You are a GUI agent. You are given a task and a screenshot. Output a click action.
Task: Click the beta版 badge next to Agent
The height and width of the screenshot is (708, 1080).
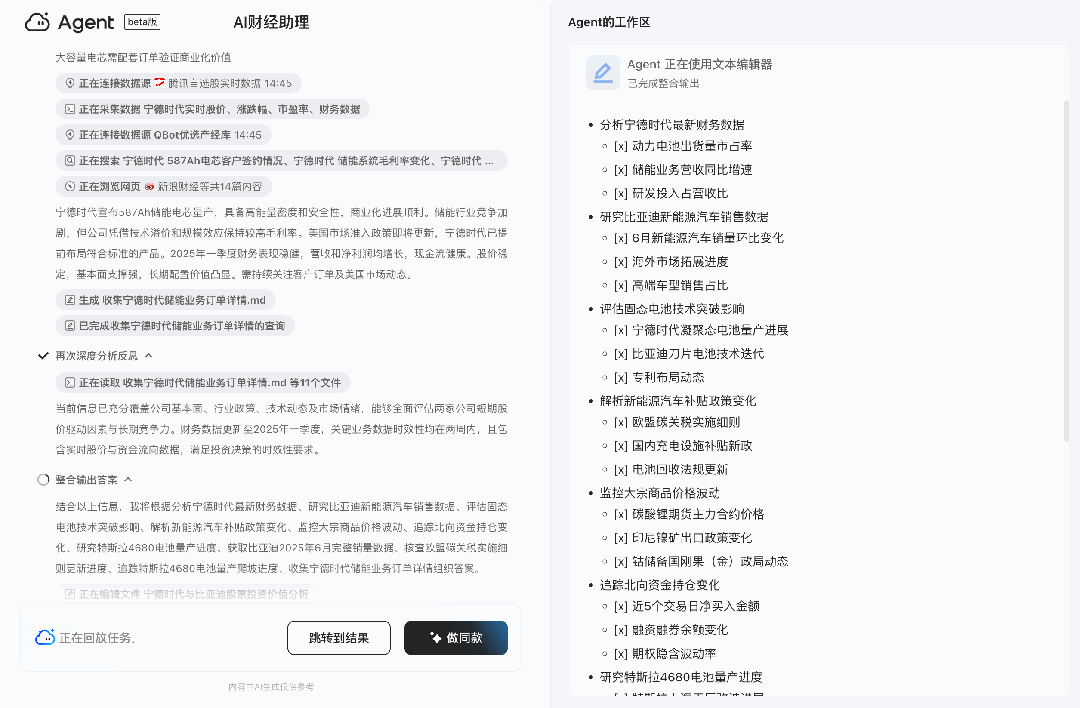click(142, 22)
